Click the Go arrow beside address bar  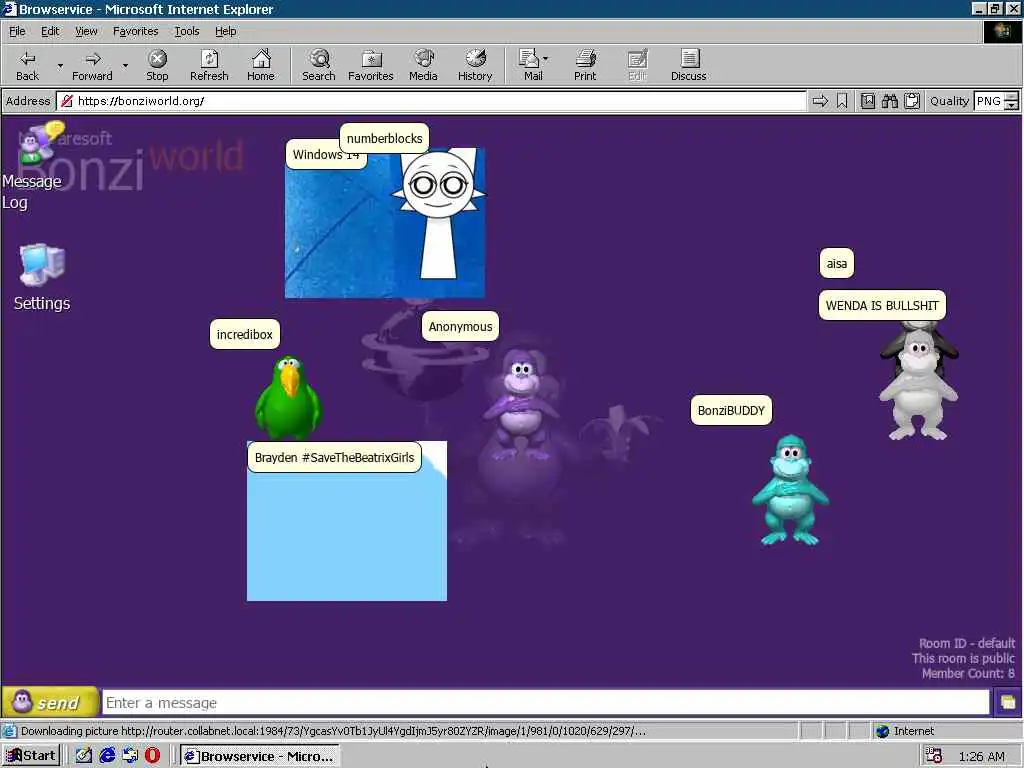pos(820,101)
